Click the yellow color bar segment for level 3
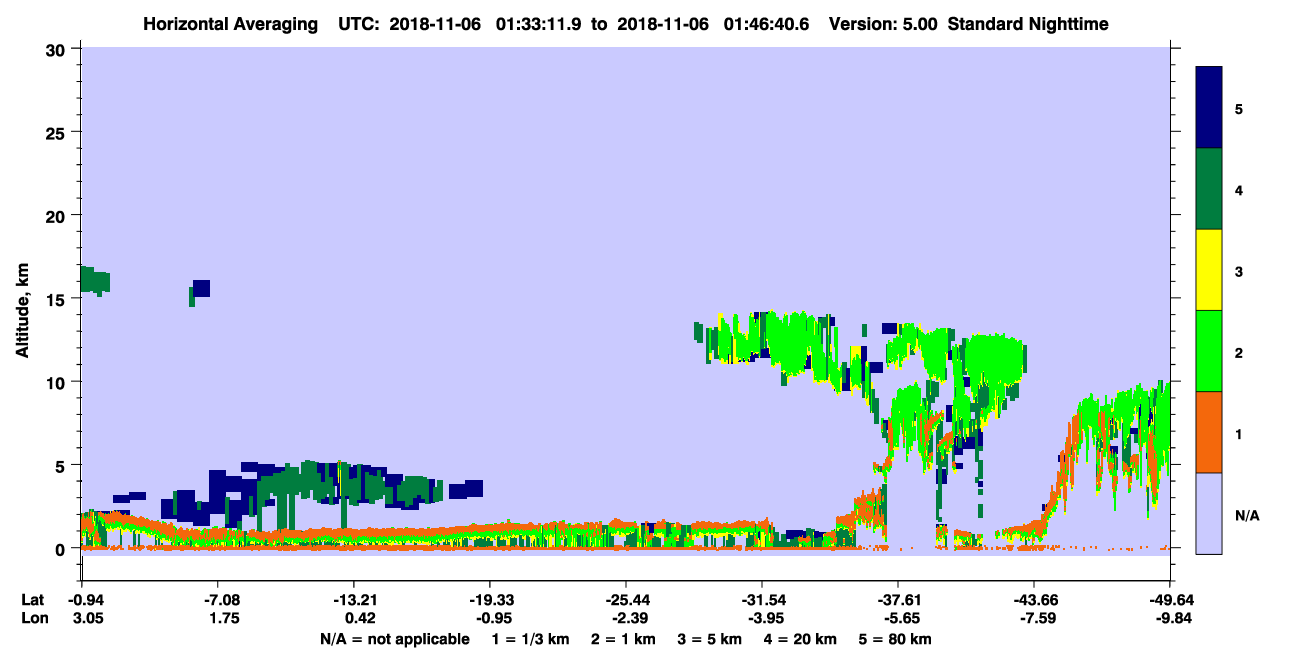 click(1209, 270)
